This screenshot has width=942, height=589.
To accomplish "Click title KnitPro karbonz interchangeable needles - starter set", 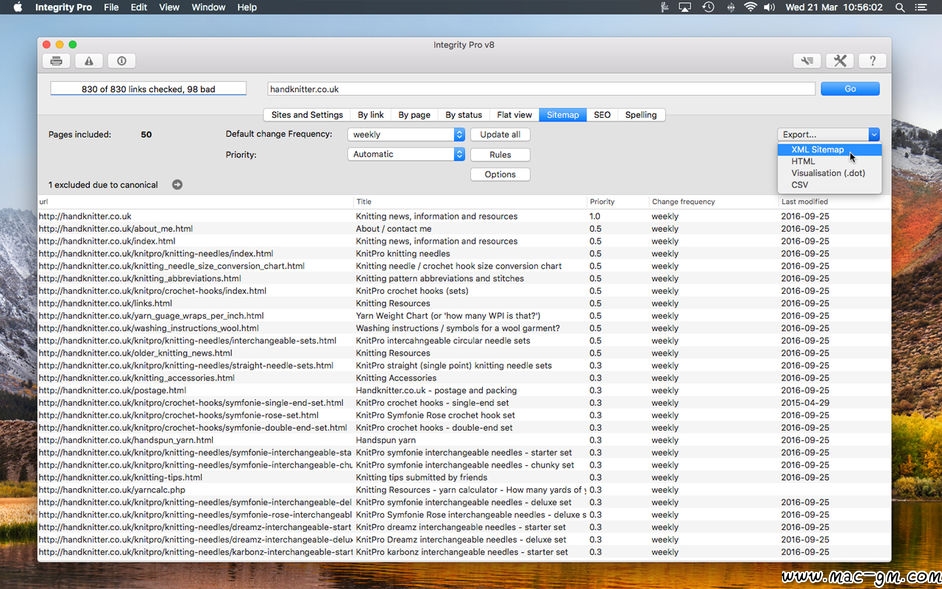I will 461,552.
